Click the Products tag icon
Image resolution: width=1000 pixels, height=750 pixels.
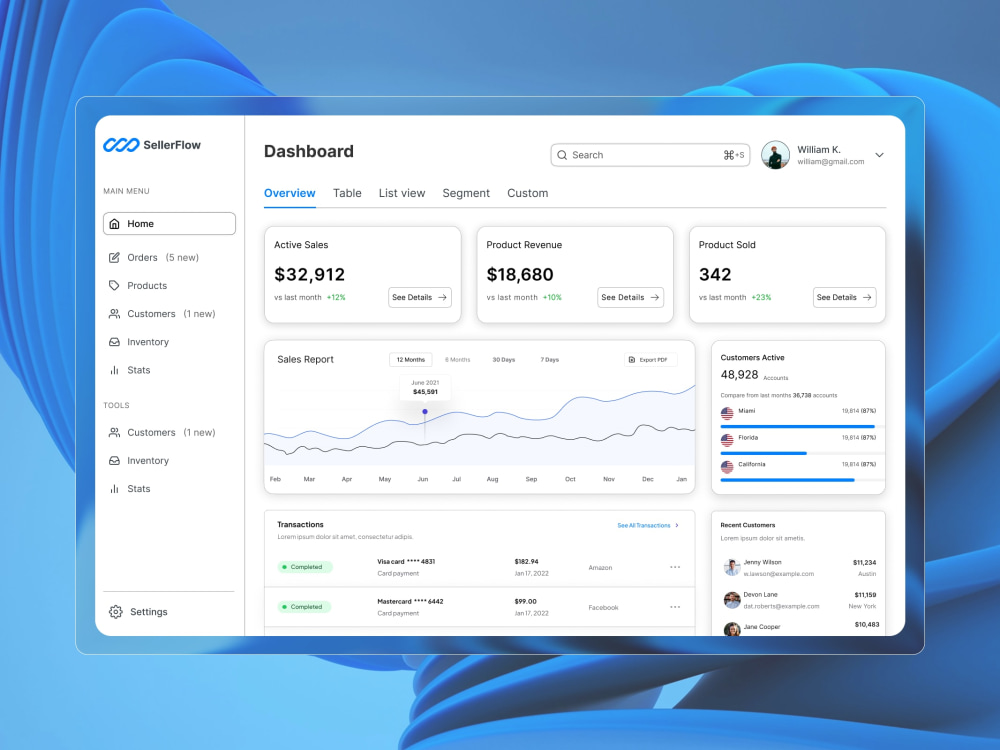[114, 286]
